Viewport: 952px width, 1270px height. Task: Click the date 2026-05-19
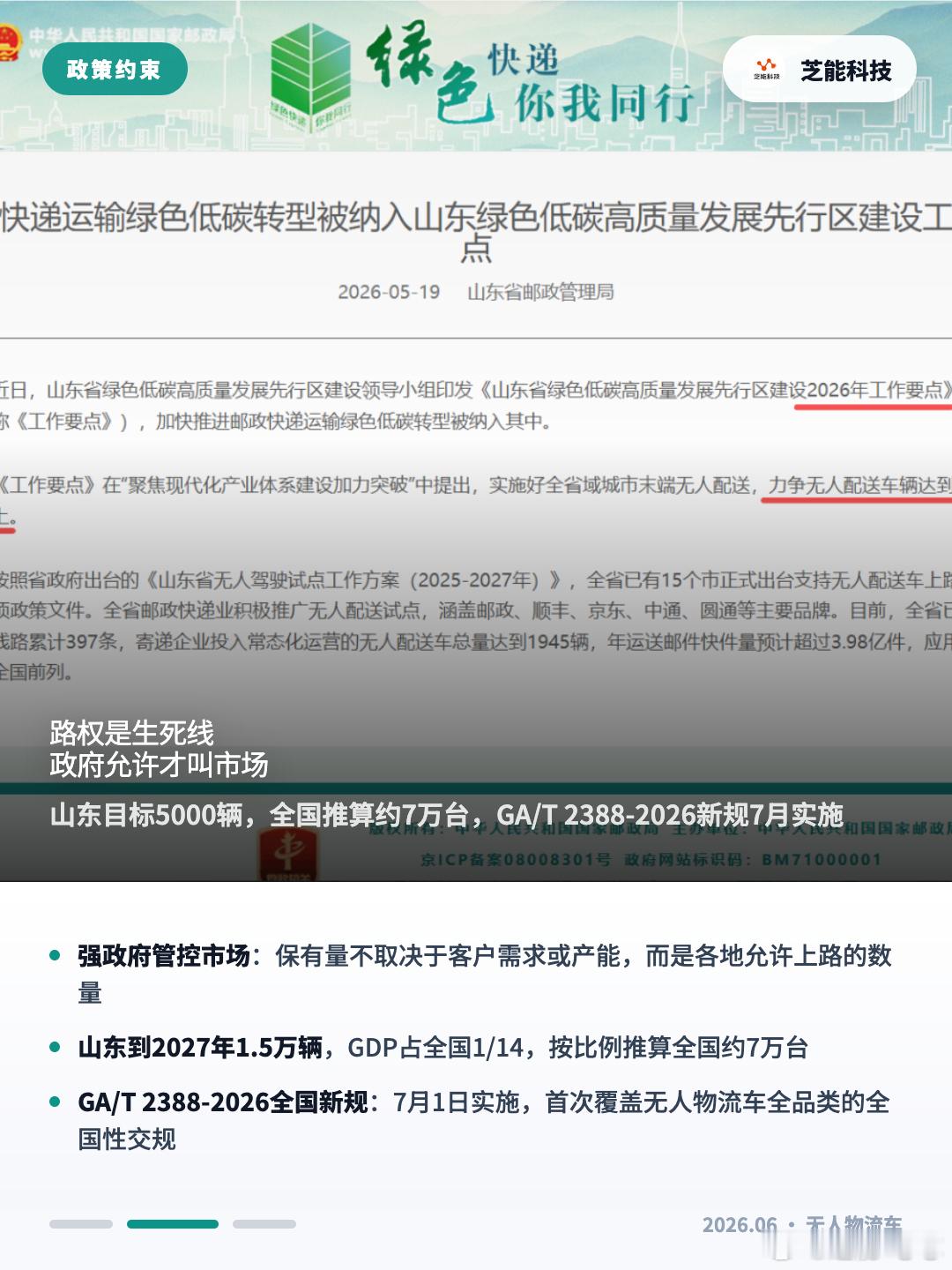point(389,292)
